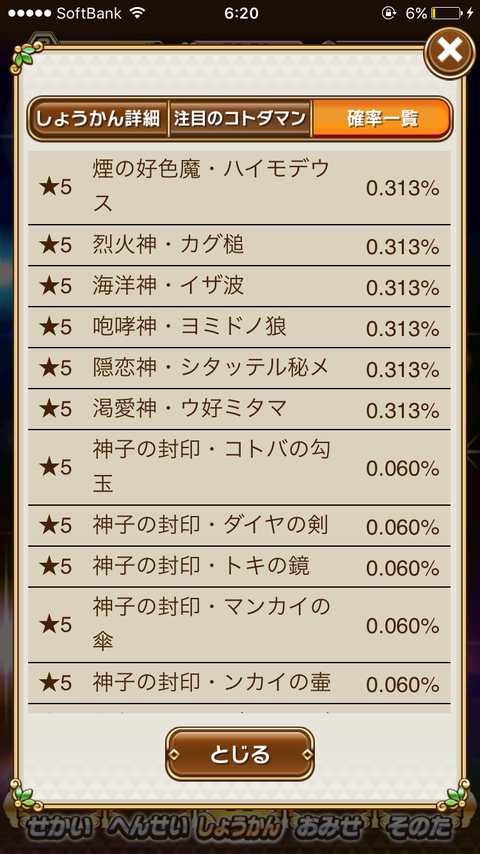Choose the 咆哮神・ヨミドノ狼 row
This screenshot has height=854, width=480.
(x=239, y=328)
